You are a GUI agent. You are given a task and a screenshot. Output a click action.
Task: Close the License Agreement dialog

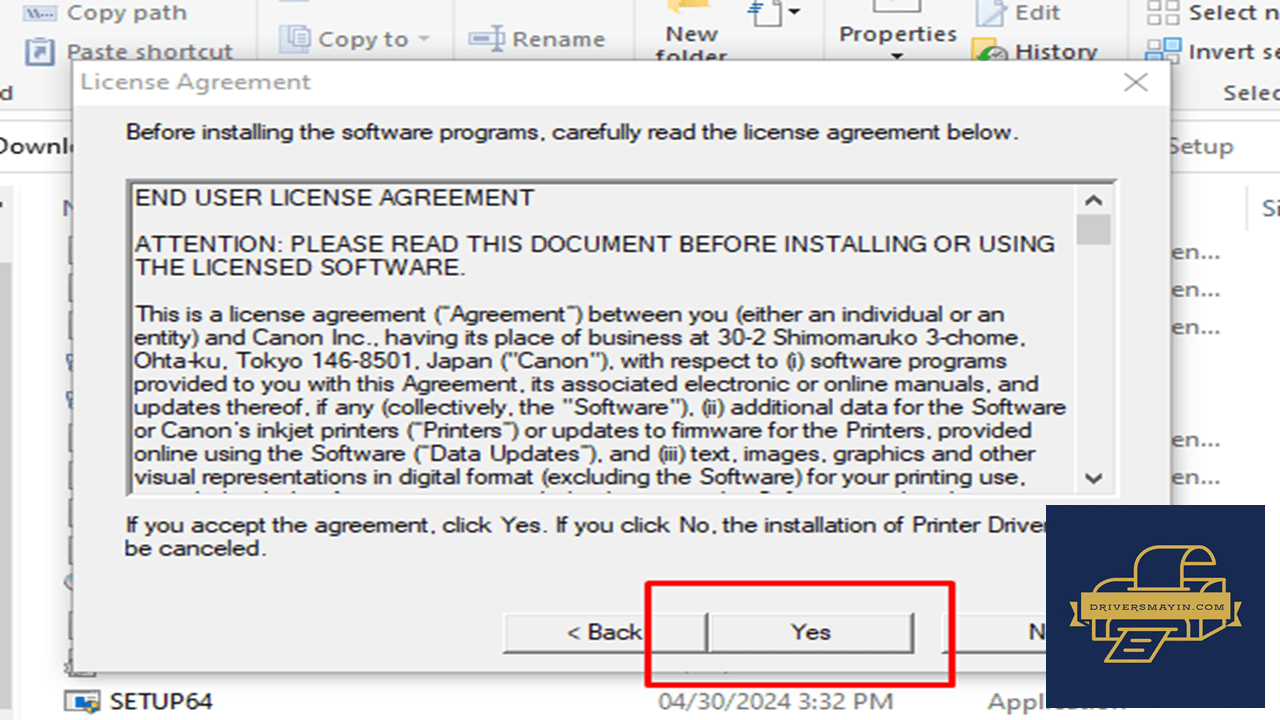pos(1136,83)
